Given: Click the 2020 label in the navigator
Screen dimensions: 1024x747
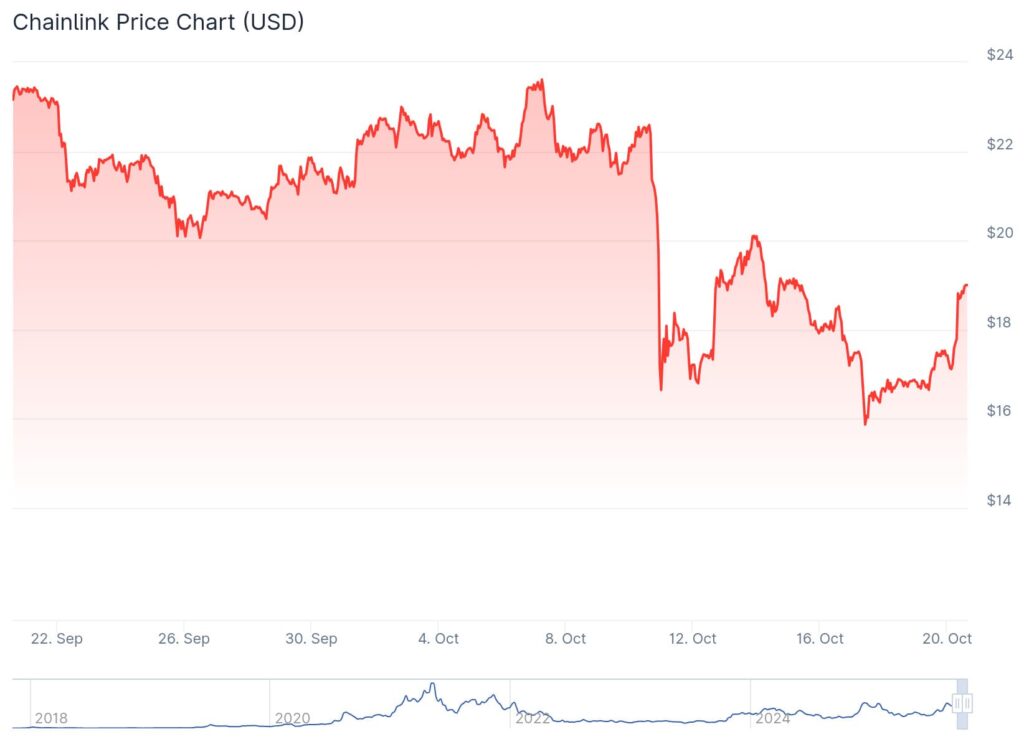Looking at the screenshot, I should click(x=290, y=718).
